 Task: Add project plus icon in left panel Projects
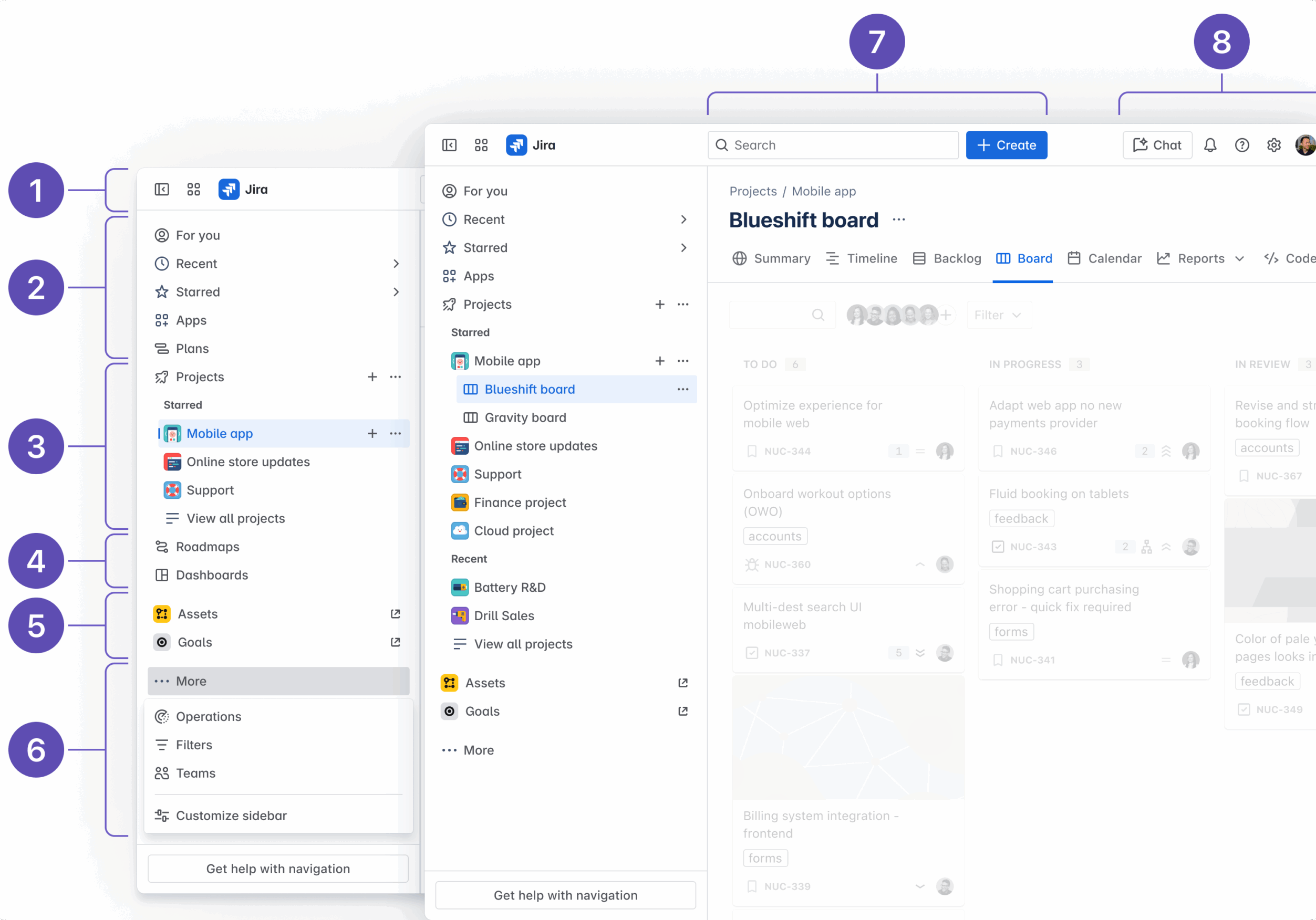coord(372,377)
